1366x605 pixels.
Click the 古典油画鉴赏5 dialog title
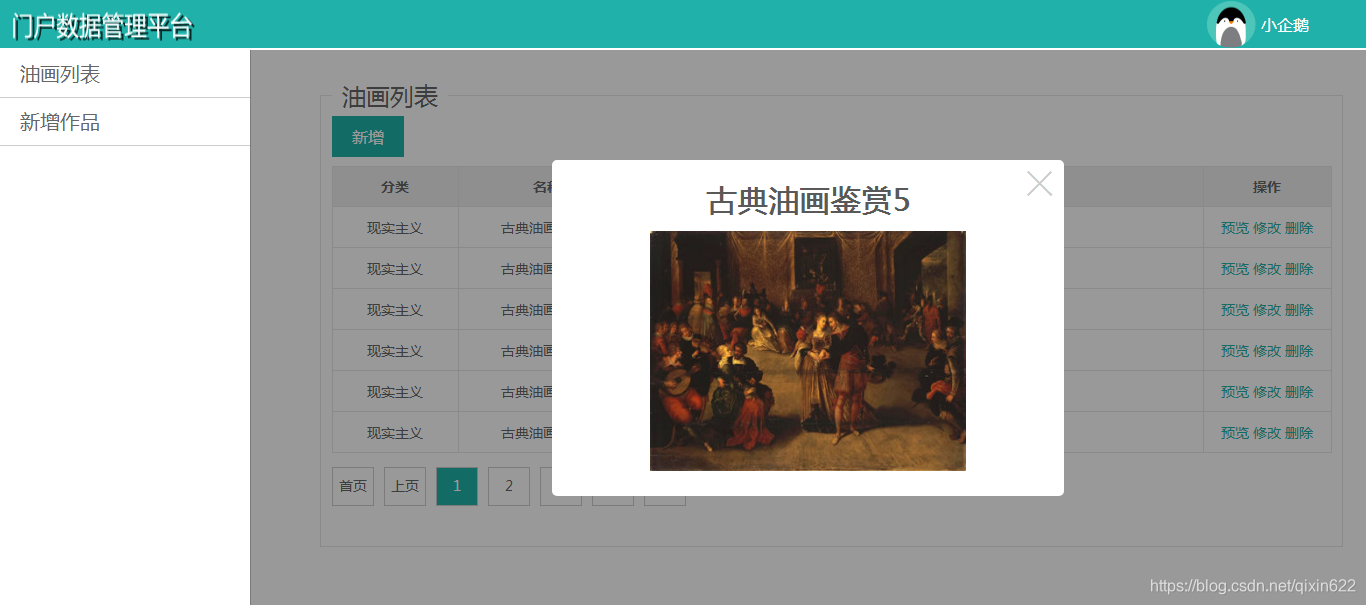[808, 201]
